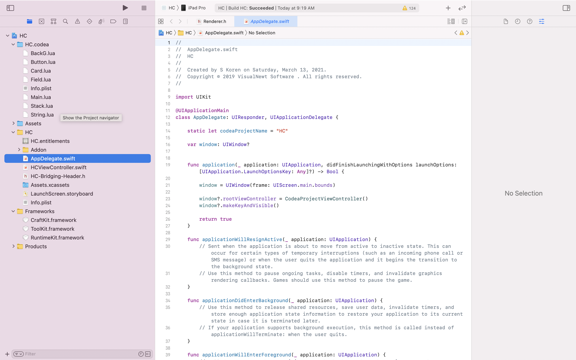Screen dimensions: 576x360
Task: Click the jump bar warning icon
Action: pyautogui.click(x=461, y=33)
